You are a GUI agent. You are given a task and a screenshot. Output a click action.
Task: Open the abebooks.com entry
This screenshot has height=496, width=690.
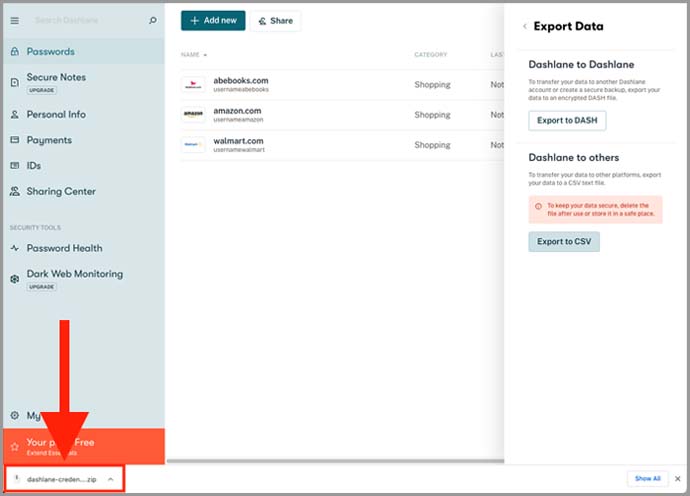341,85
